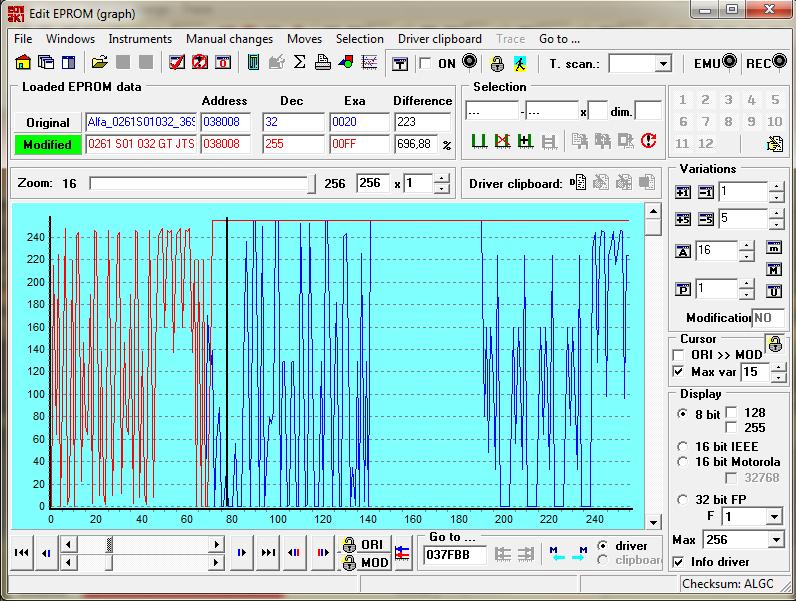Click the calculator icon in toolbar
796x601 pixels.
[x=253, y=63]
